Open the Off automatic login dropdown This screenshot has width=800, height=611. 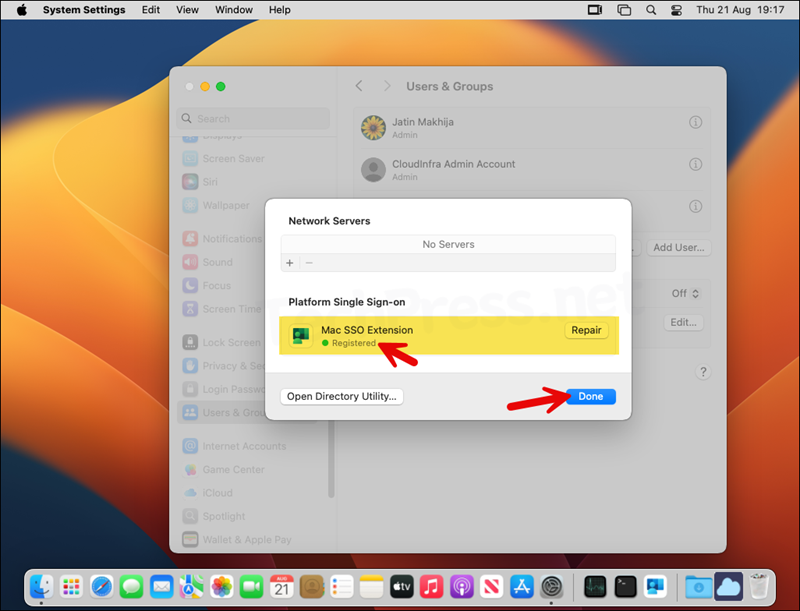(x=685, y=293)
